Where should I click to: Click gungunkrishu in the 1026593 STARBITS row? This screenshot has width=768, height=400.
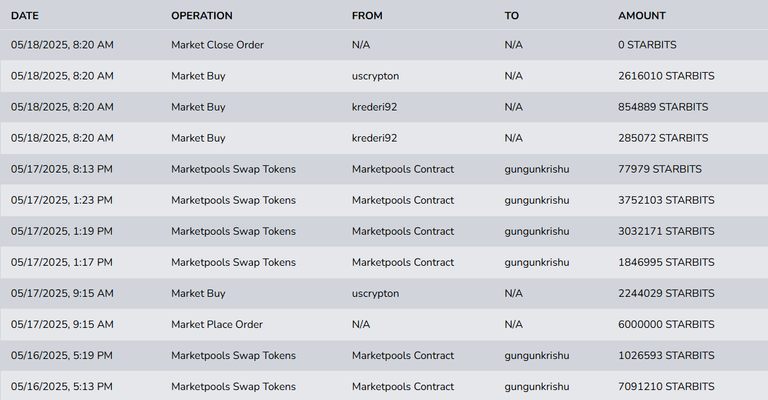[x=537, y=355]
